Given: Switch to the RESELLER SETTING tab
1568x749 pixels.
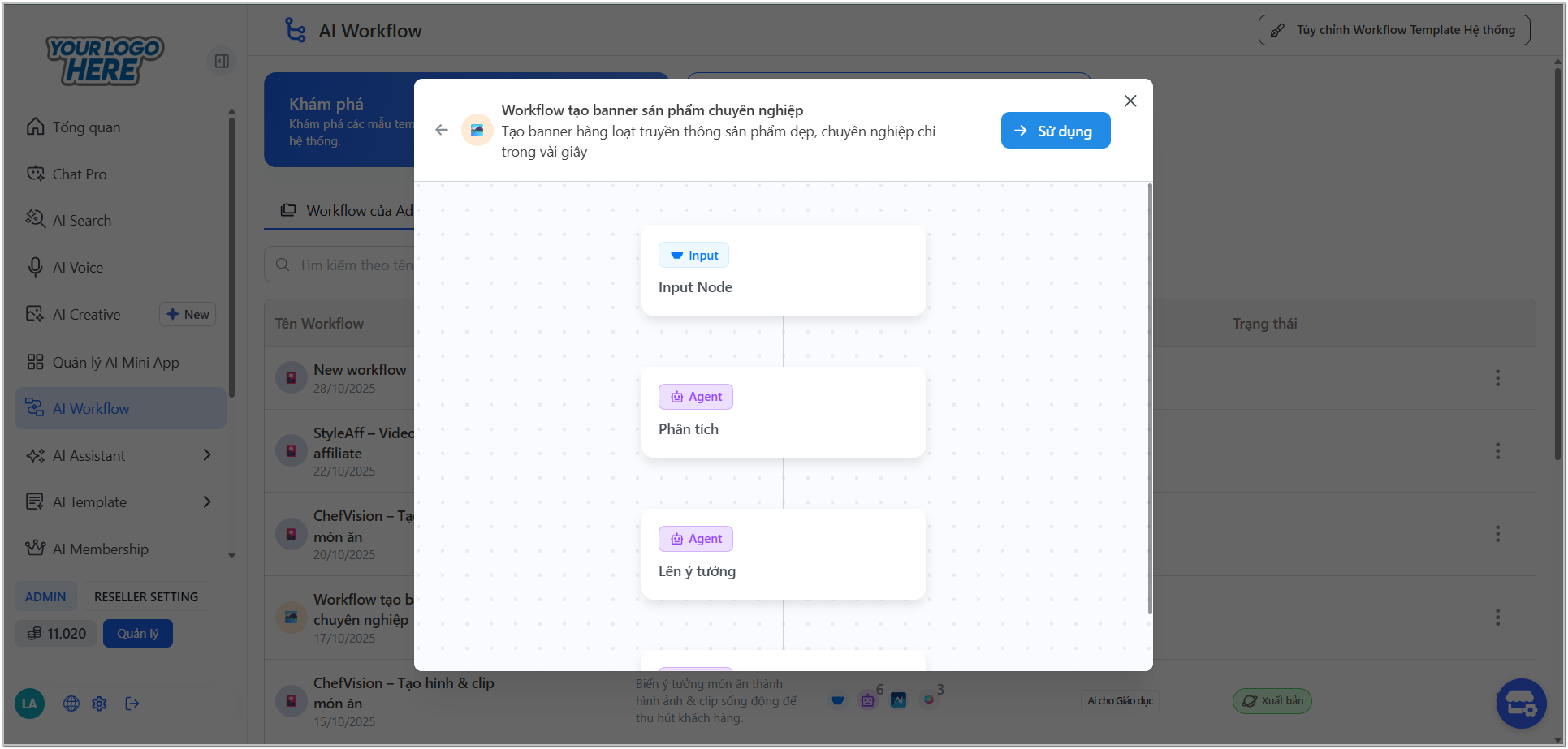Looking at the screenshot, I should coord(146,596).
